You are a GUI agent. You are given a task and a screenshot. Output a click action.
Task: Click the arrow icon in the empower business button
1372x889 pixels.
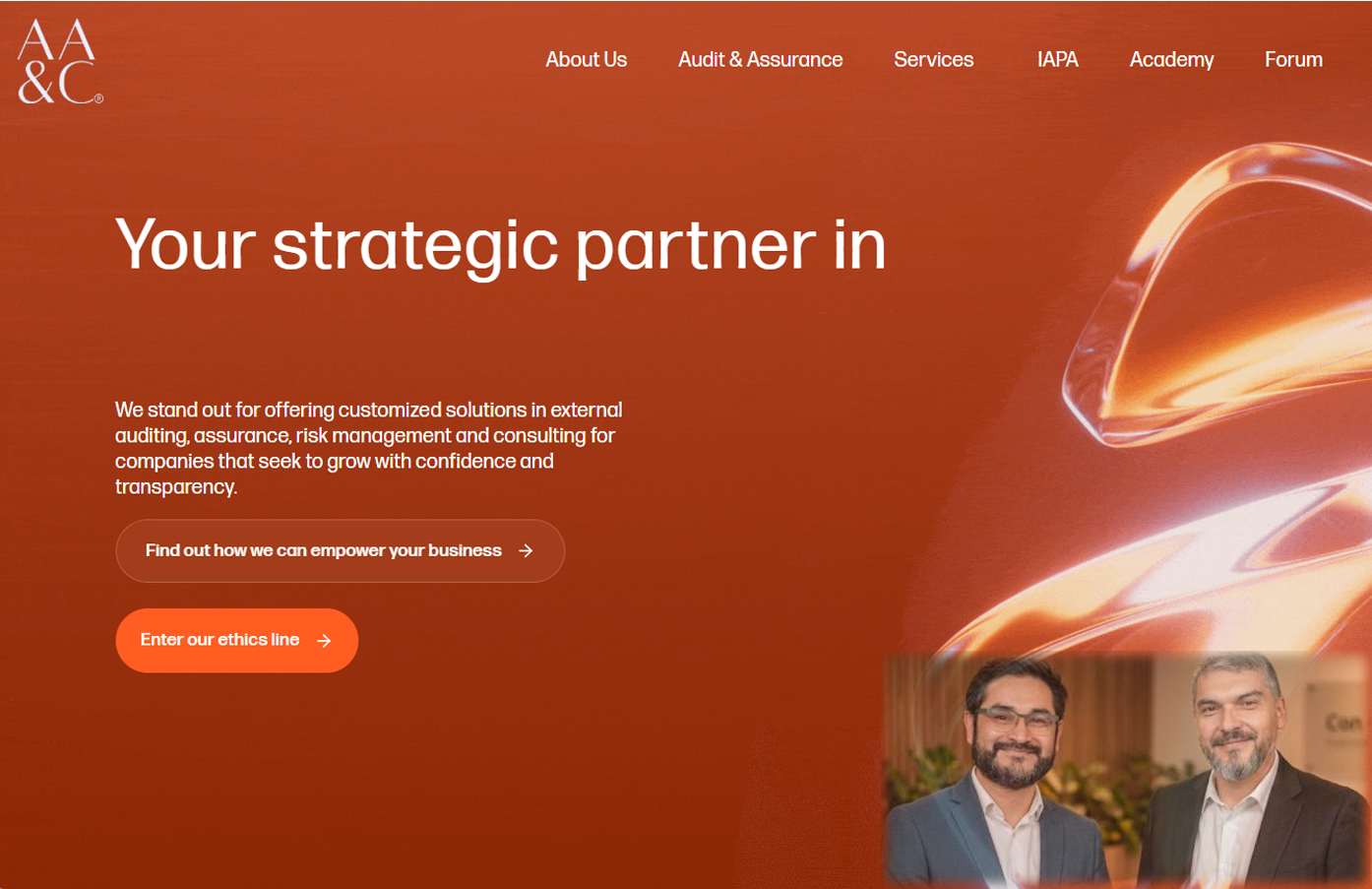pyautogui.click(x=526, y=550)
